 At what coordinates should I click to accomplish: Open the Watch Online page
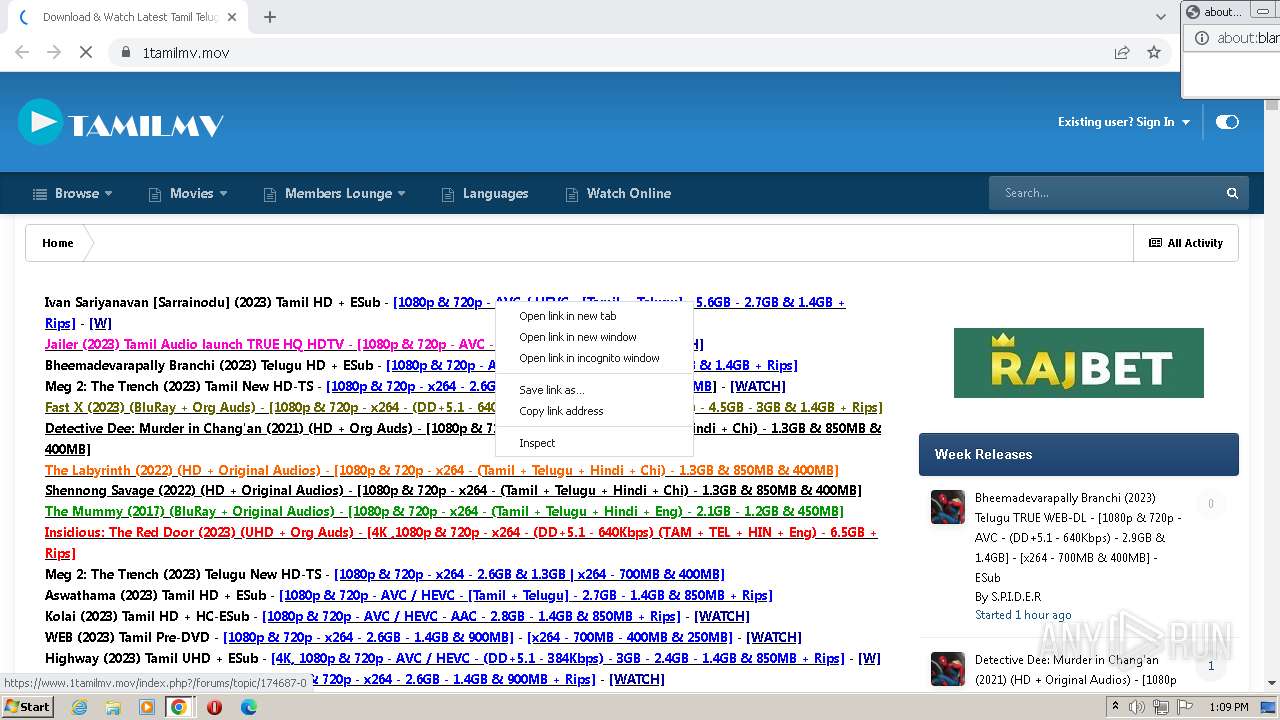click(x=618, y=193)
